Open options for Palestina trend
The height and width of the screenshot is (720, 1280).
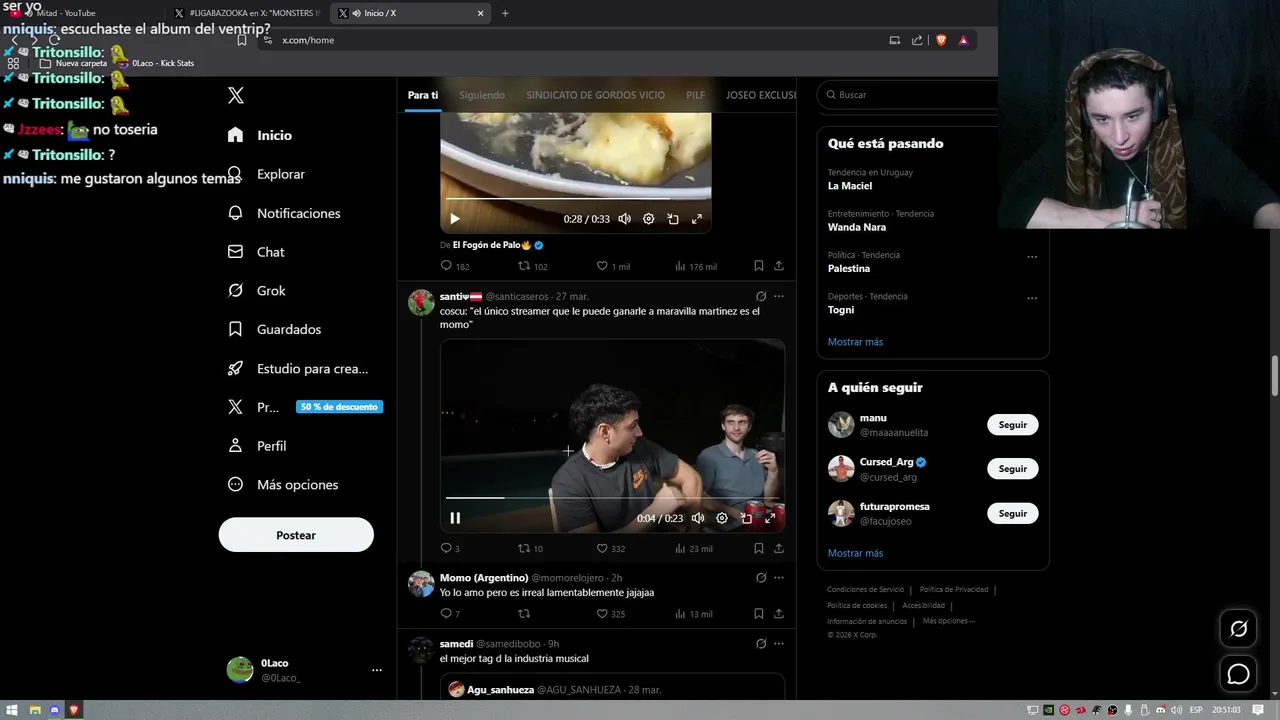pos(1032,257)
